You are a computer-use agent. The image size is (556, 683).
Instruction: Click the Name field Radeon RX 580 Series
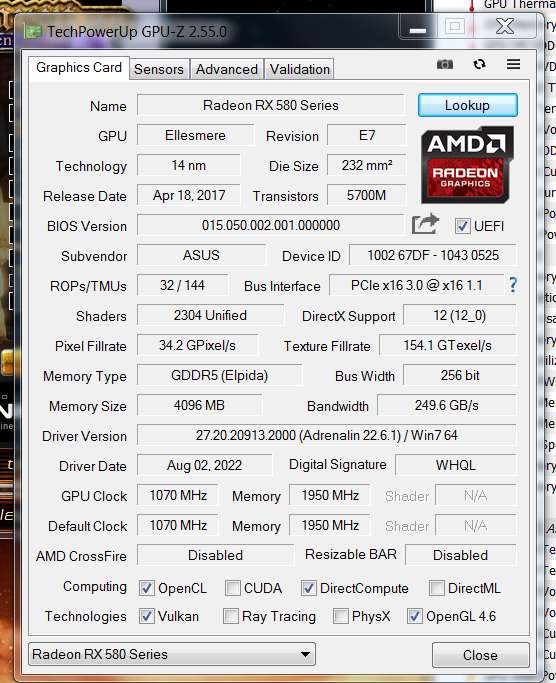[271, 105]
